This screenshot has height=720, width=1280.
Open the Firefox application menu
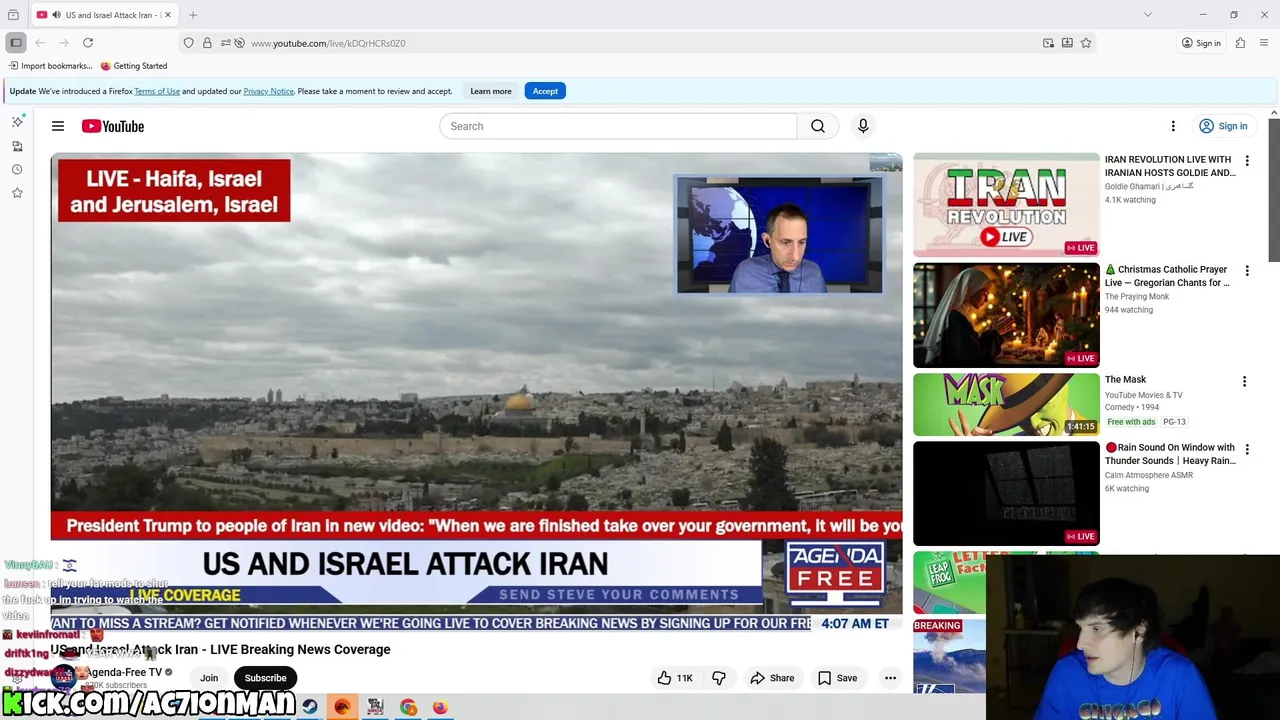click(x=1265, y=43)
